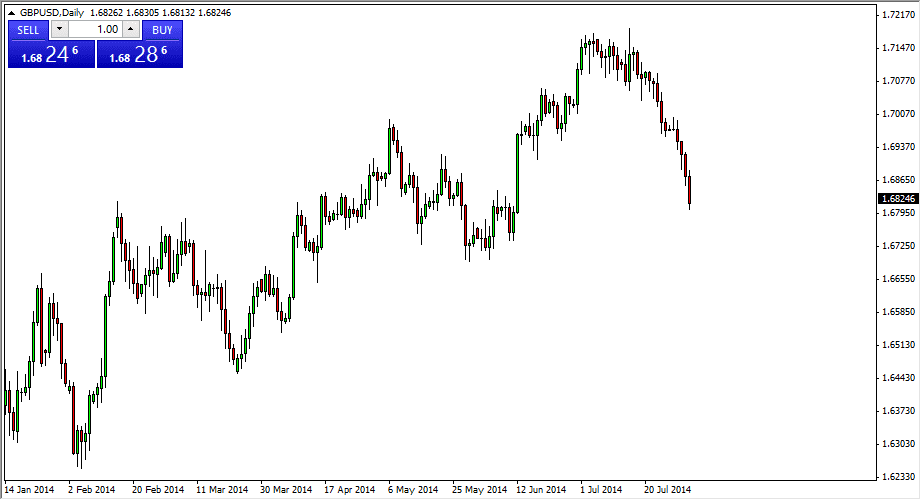Viewport: 921px width, 500px height.
Task: Select the 11 Mar 2014 date label
Action: [221, 490]
